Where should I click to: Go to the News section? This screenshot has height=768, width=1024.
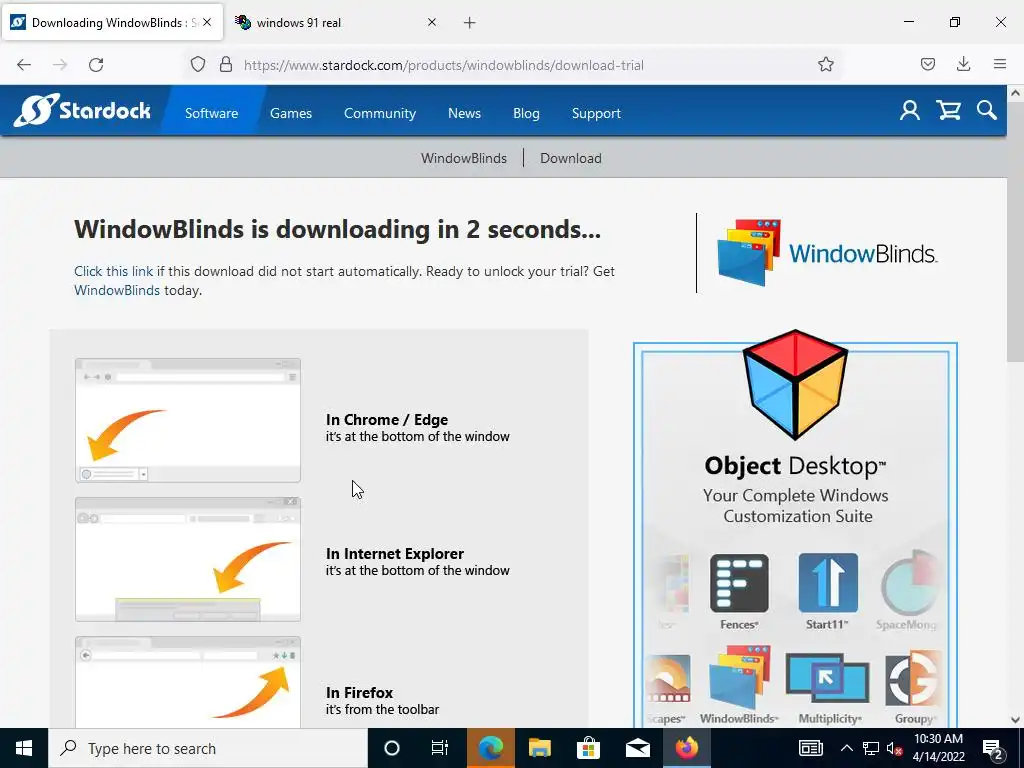464,113
